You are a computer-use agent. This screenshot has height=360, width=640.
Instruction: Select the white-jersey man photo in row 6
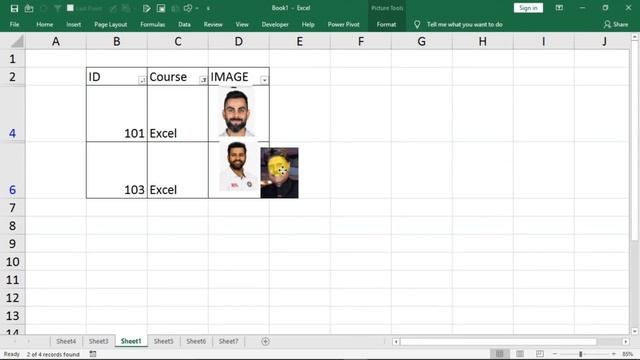pyautogui.click(x=238, y=167)
